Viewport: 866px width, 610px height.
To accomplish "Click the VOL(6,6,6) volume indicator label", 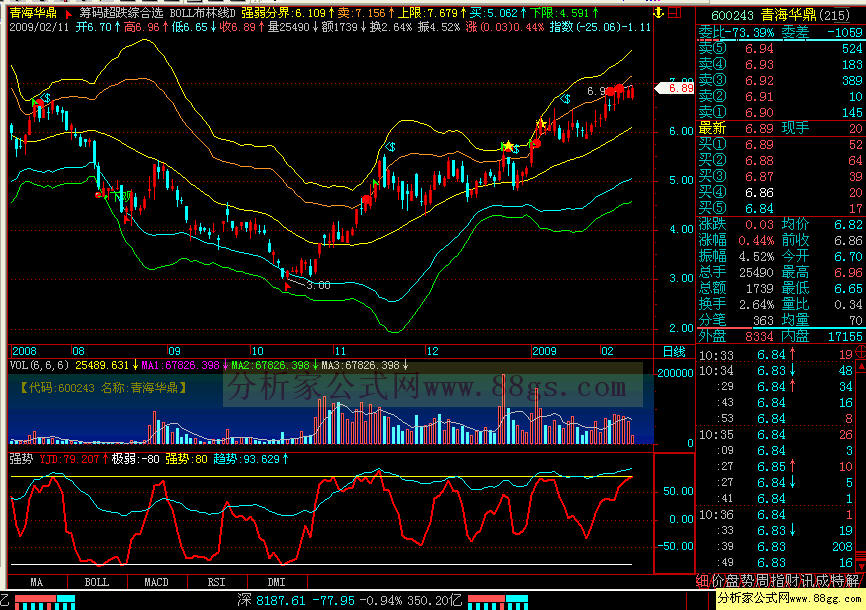I will (40, 365).
